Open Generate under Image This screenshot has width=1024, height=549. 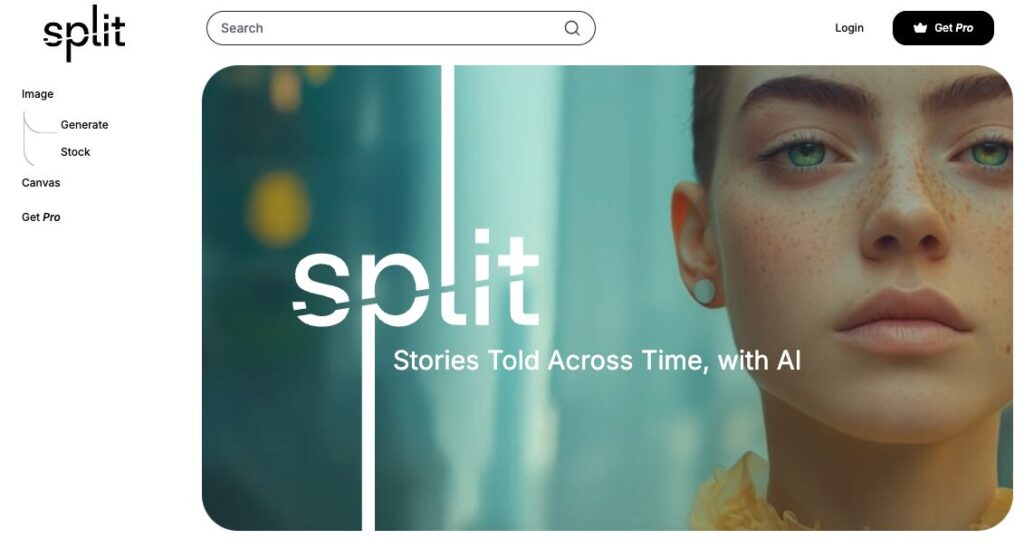click(84, 125)
